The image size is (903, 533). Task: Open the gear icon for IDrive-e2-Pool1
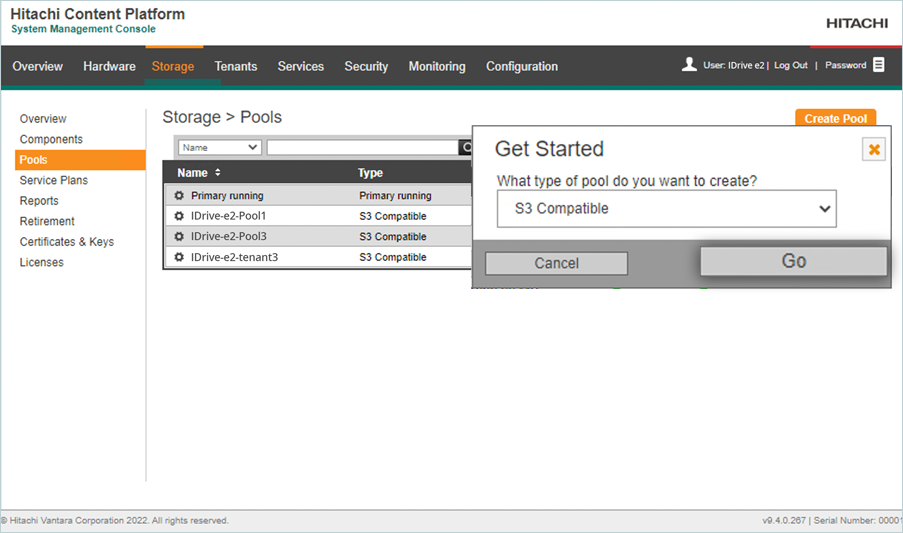(x=179, y=216)
